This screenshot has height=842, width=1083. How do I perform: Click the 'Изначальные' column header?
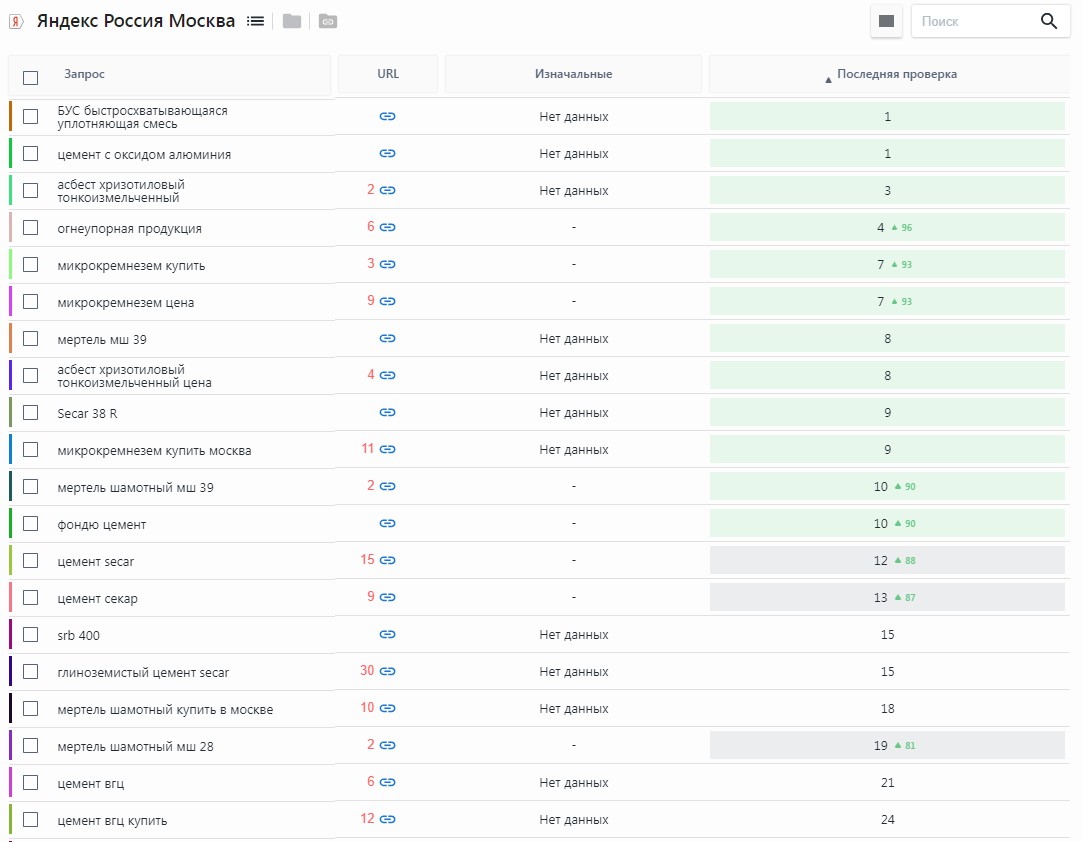click(573, 75)
